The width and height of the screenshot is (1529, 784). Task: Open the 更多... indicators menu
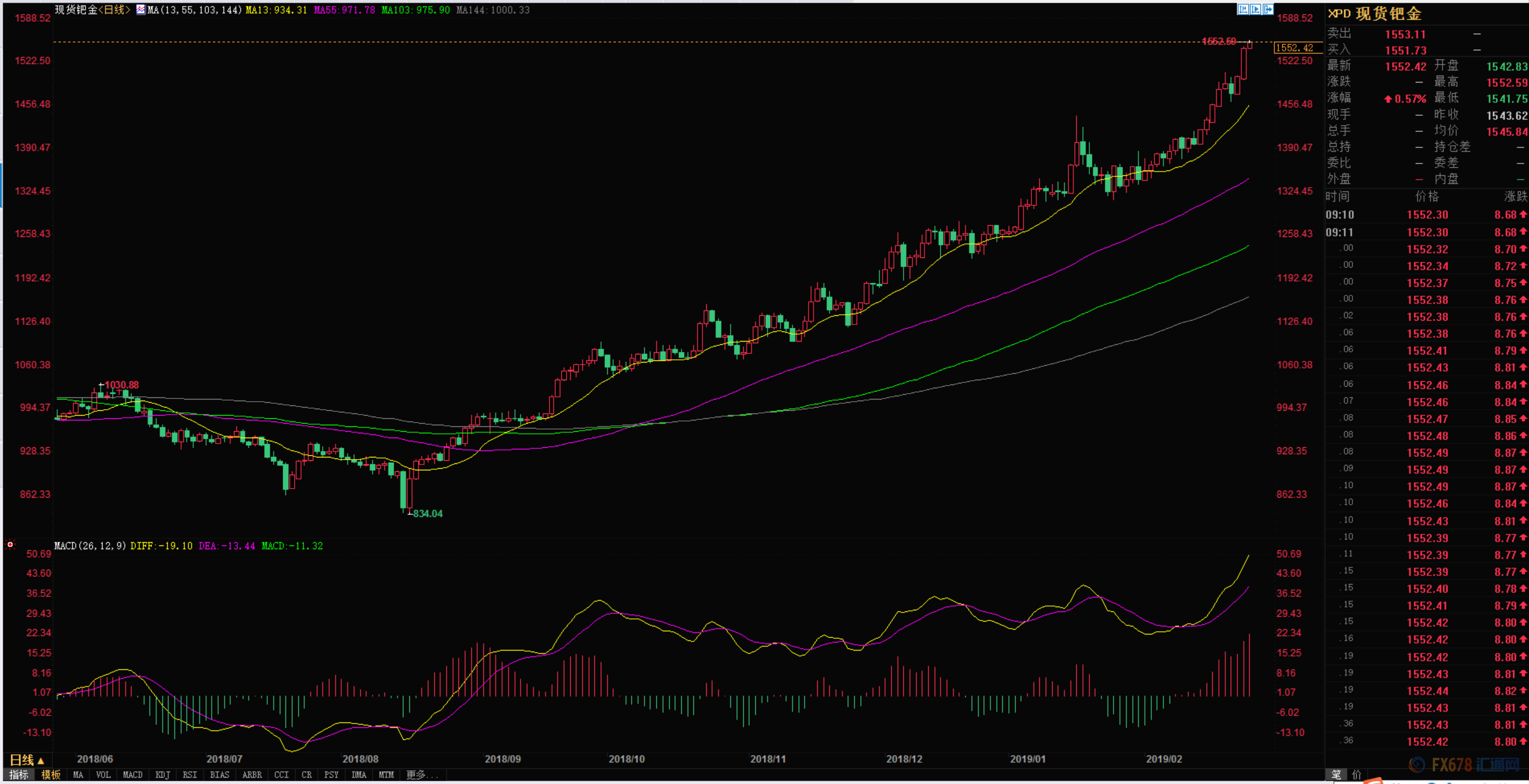423,774
